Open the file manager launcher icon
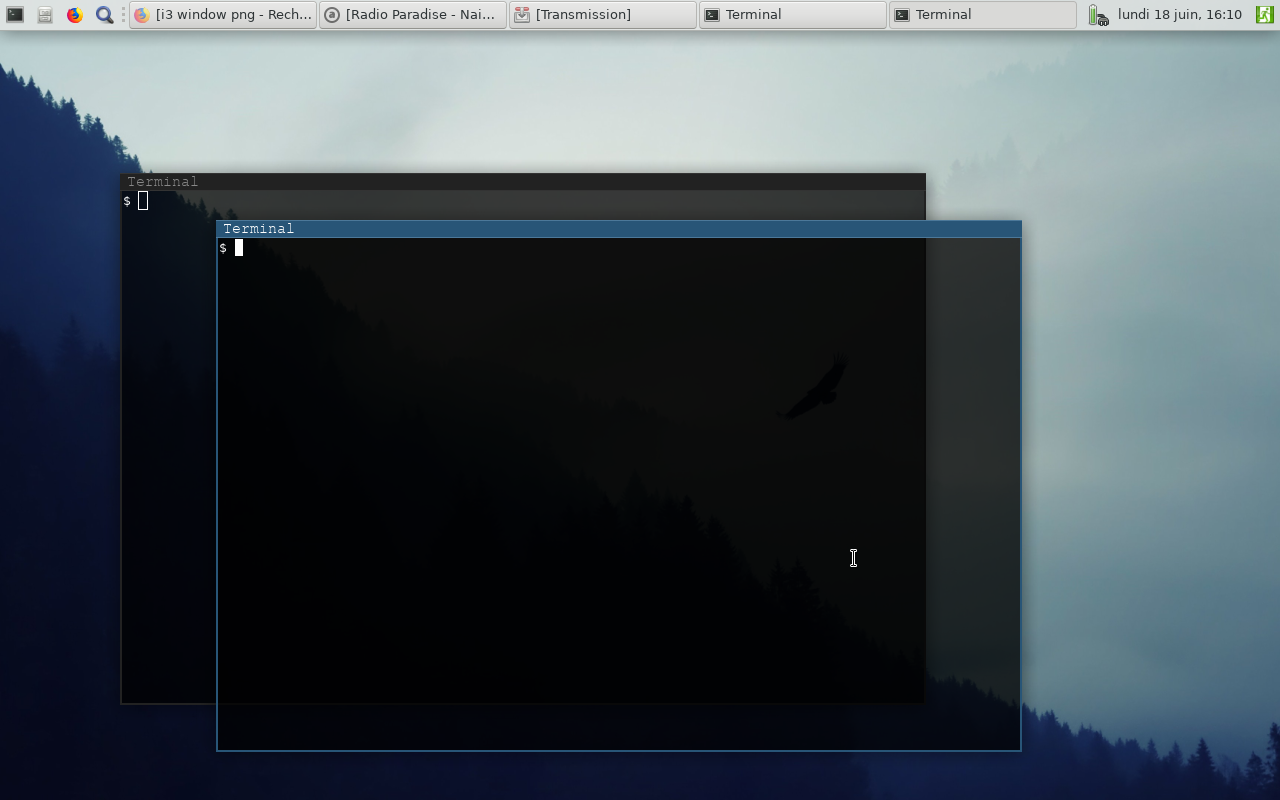 [45, 14]
